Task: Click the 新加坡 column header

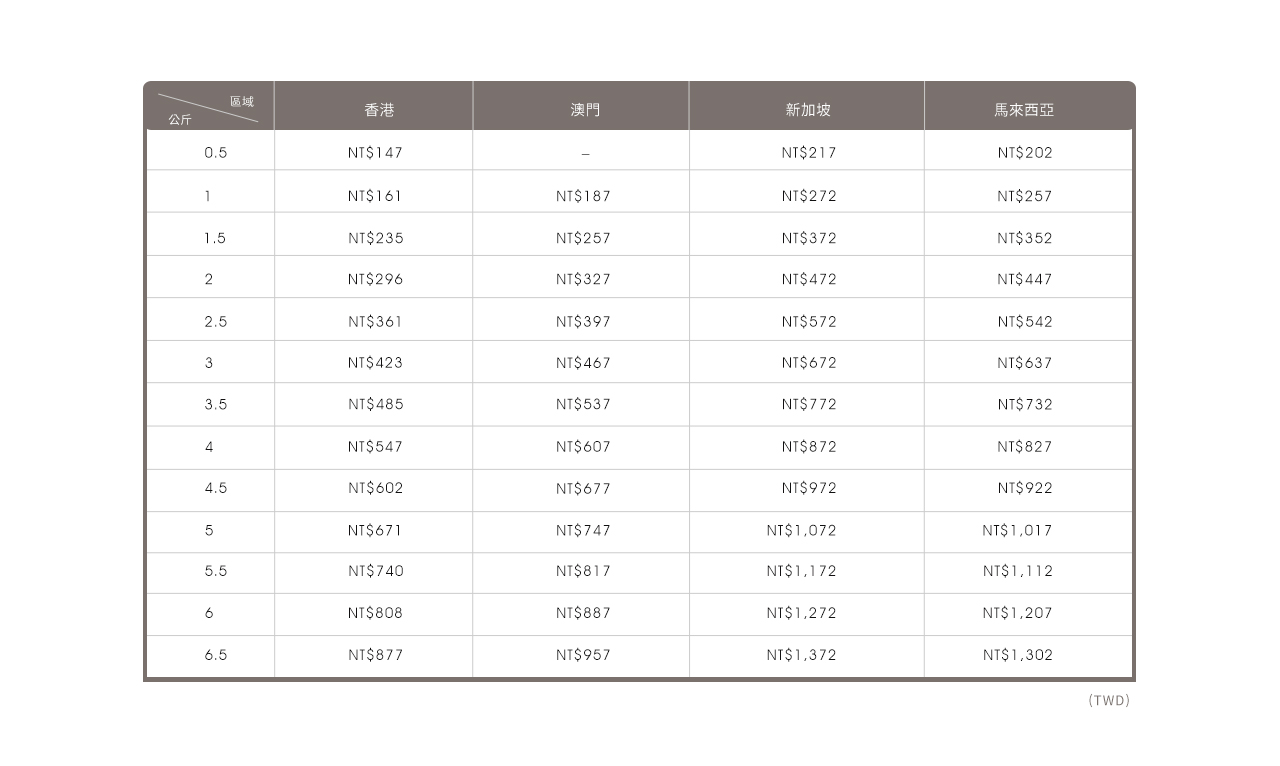Action: [x=808, y=110]
